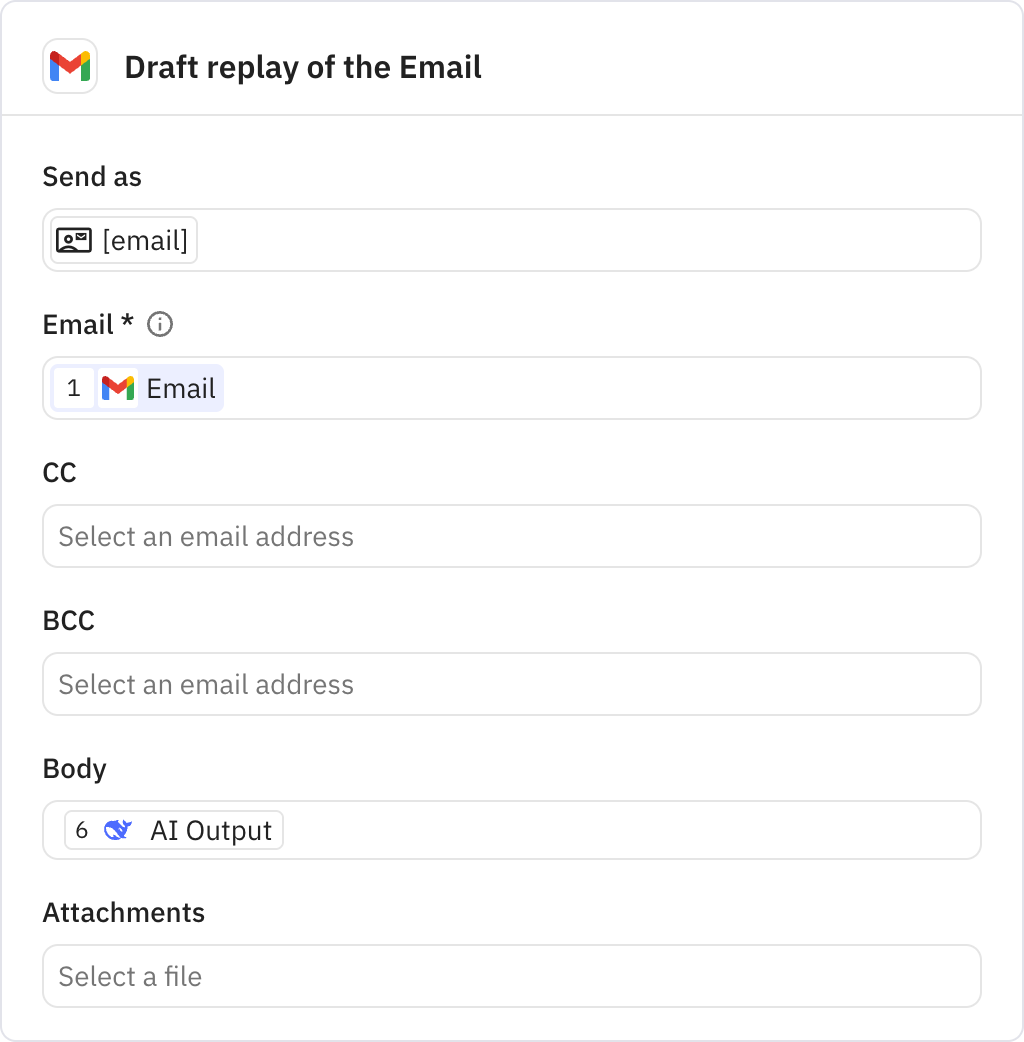Click the title Draft replay of the Email
The height and width of the screenshot is (1042, 1024).
(x=302, y=68)
